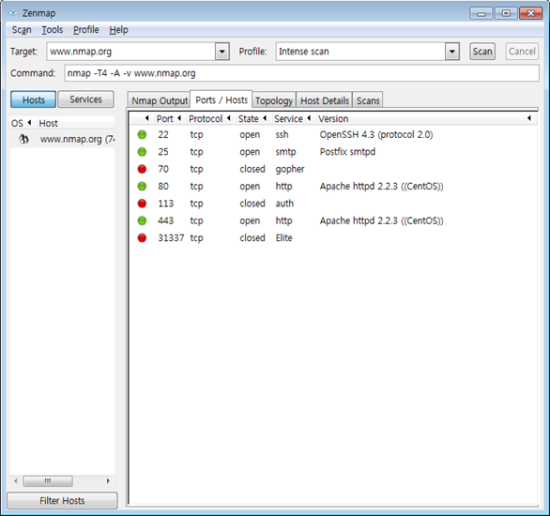Click the host list scroll left arrow
Image resolution: width=550 pixels, height=516 pixels.
point(16,481)
